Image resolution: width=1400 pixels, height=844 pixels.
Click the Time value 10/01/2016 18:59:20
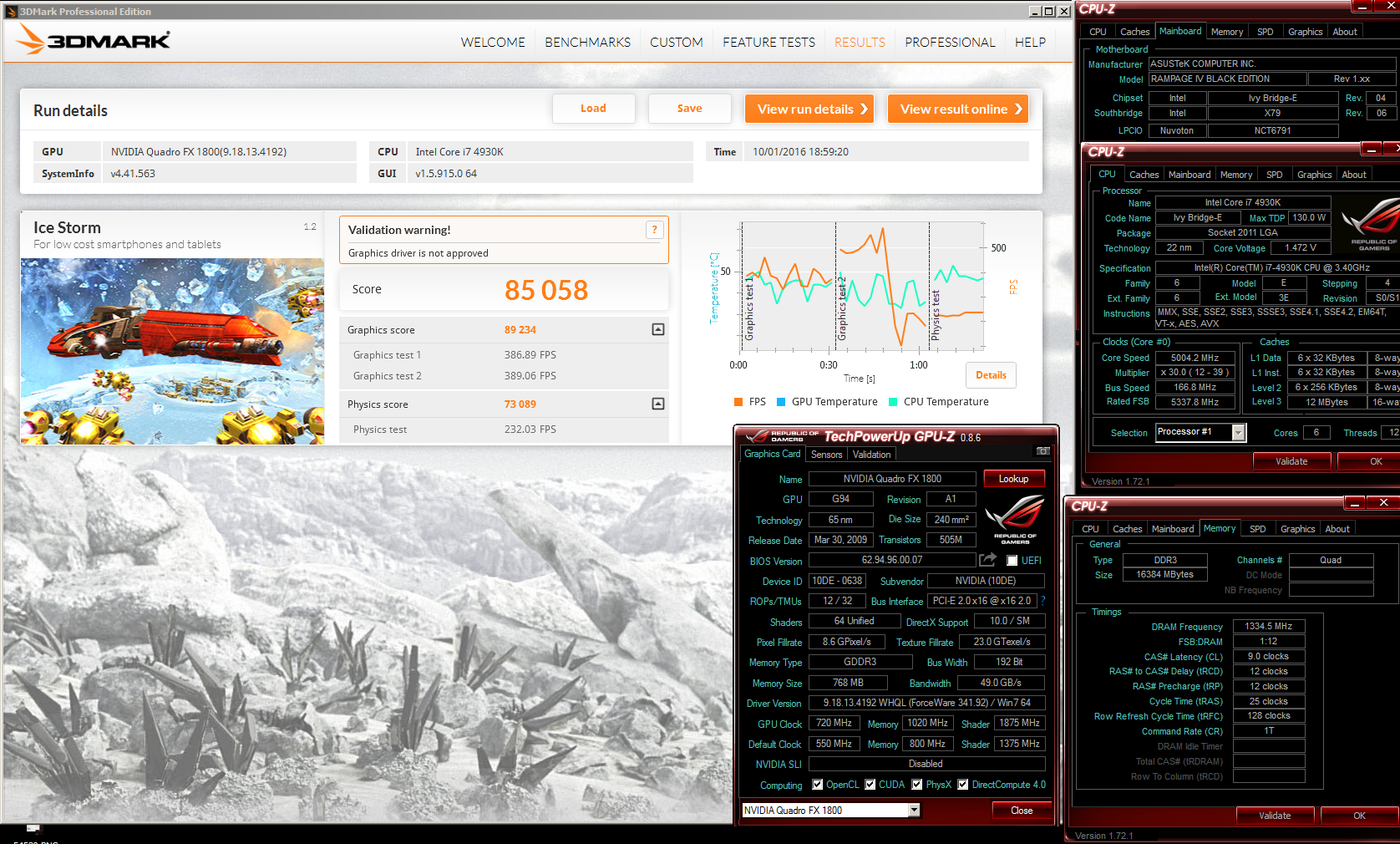800,152
